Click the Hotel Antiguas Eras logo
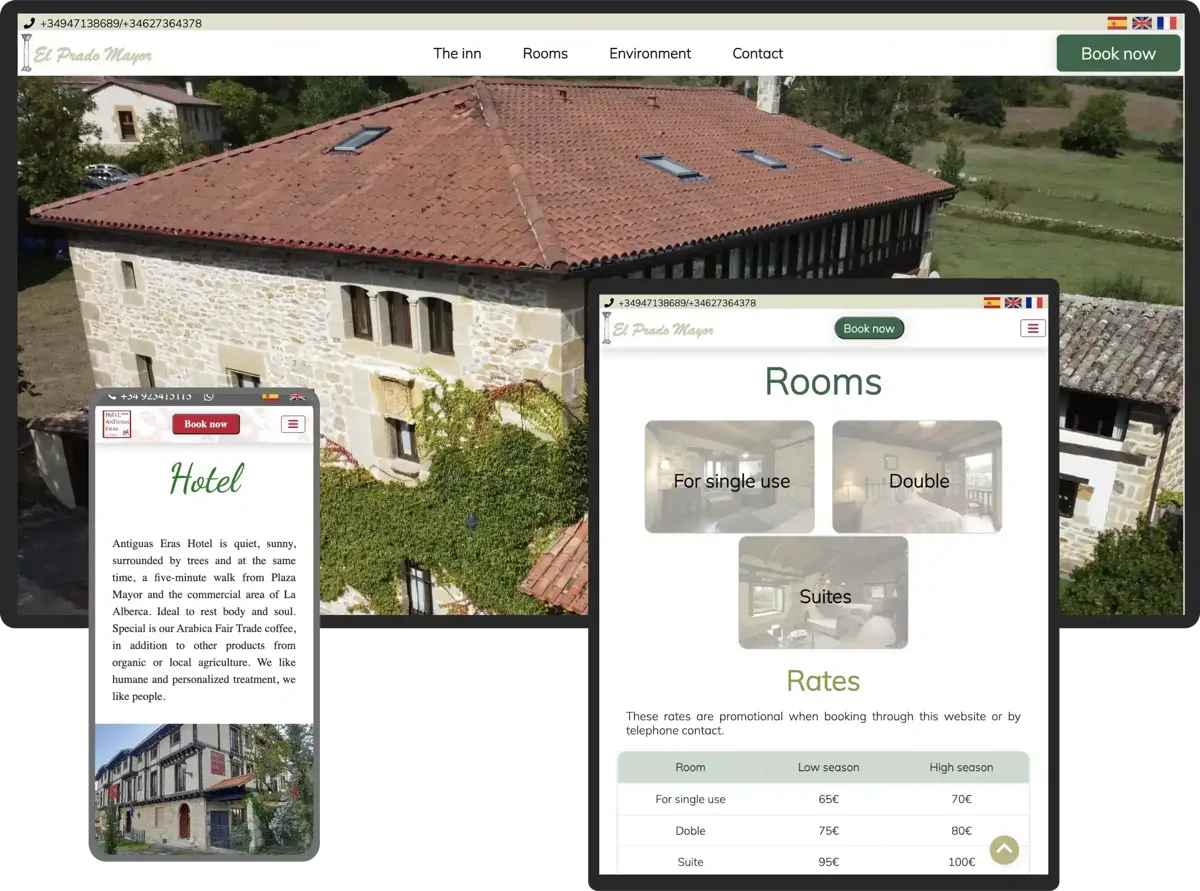Viewport: 1200px width, 891px height. (117, 424)
